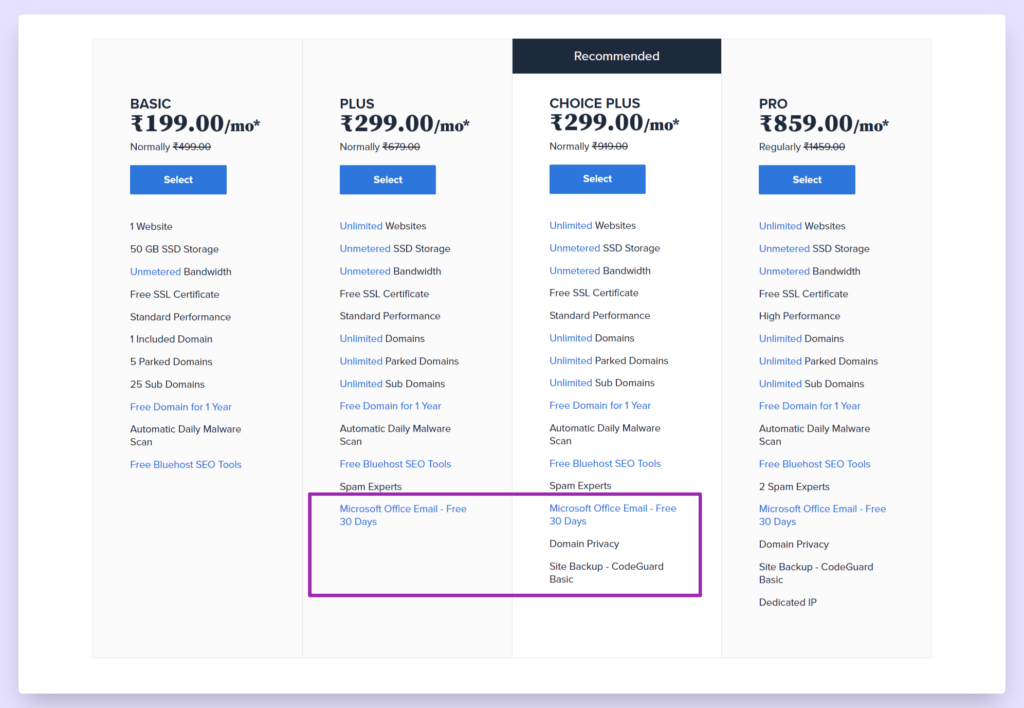
Task: Click Unlimited Parked Domains link in PLUS plan
Action: [x=361, y=361]
